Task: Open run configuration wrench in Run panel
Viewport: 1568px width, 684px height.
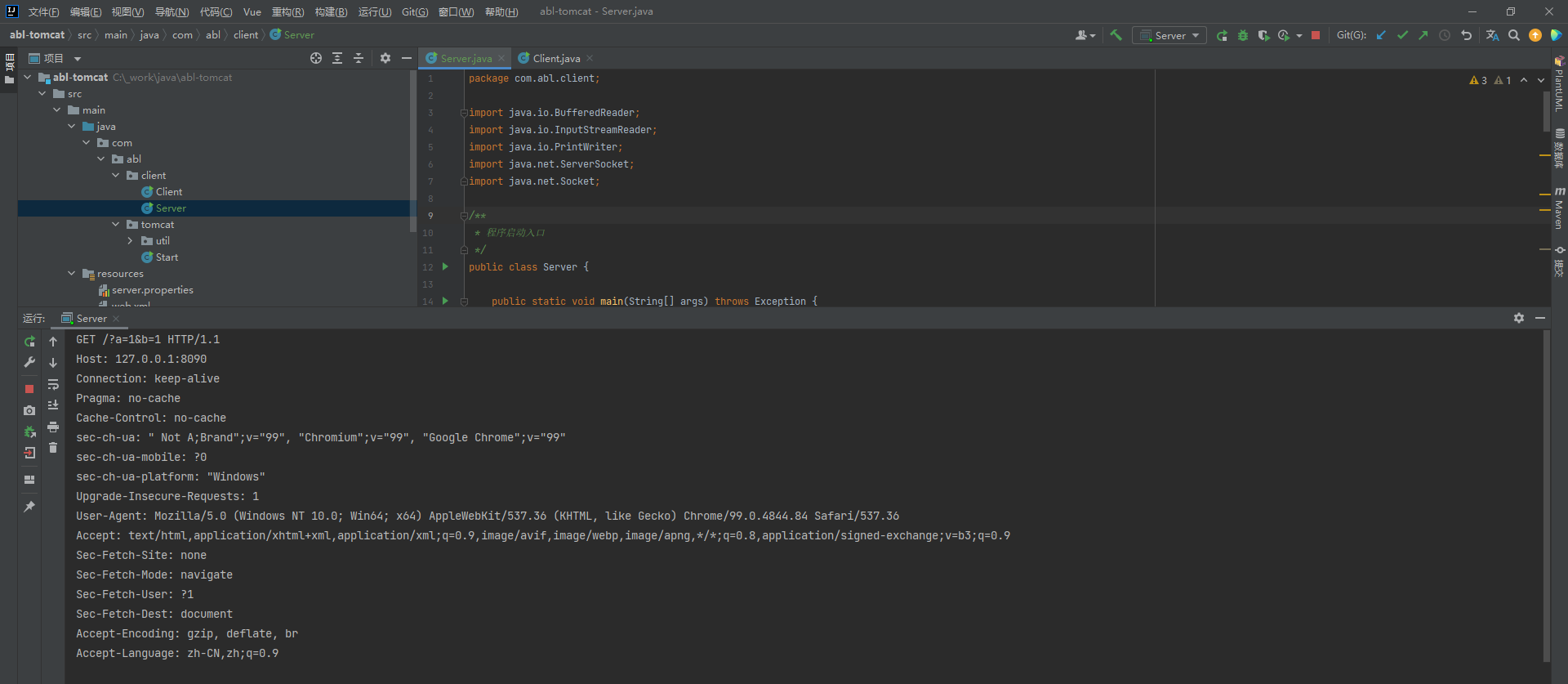Action: [29, 362]
